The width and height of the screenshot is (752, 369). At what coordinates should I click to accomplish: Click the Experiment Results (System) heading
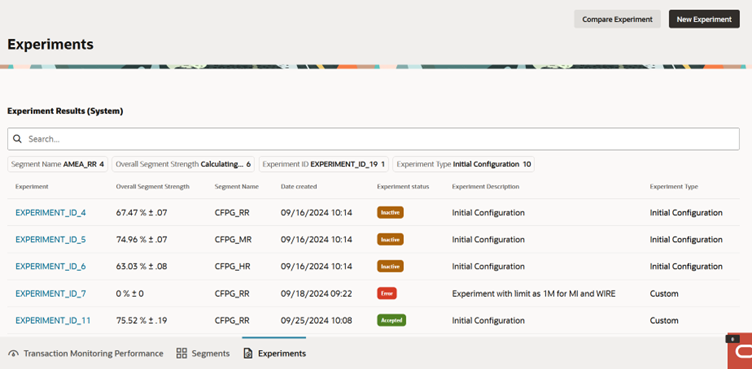pyautogui.click(x=65, y=111)
